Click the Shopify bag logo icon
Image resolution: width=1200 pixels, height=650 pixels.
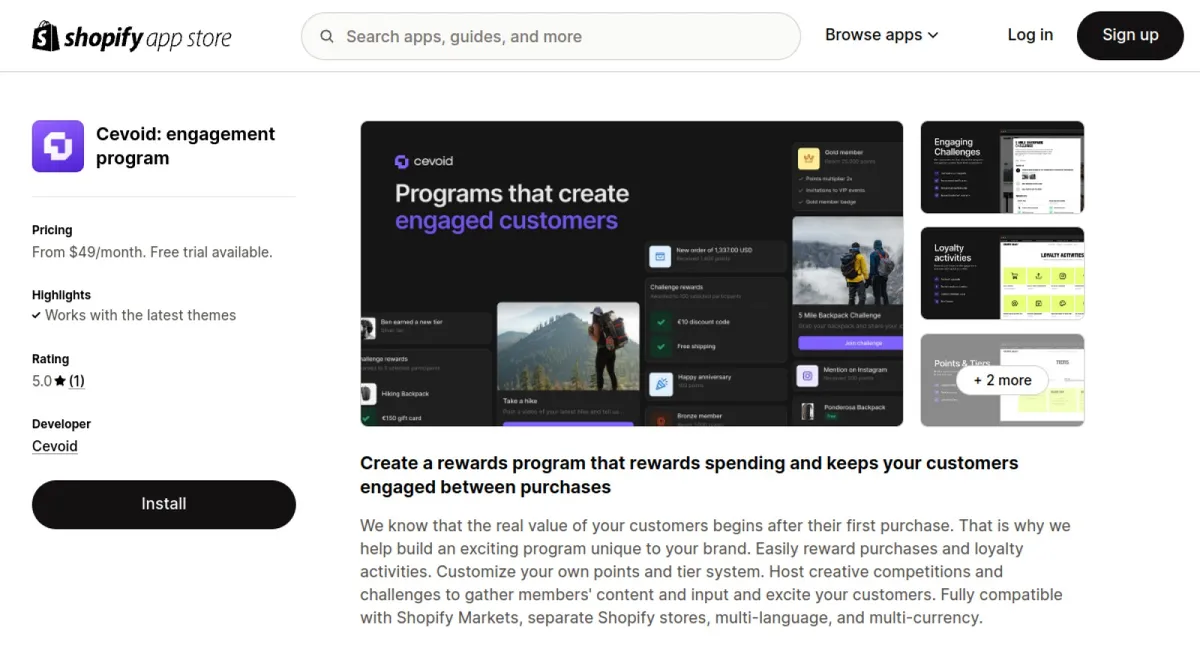point(46,36)
